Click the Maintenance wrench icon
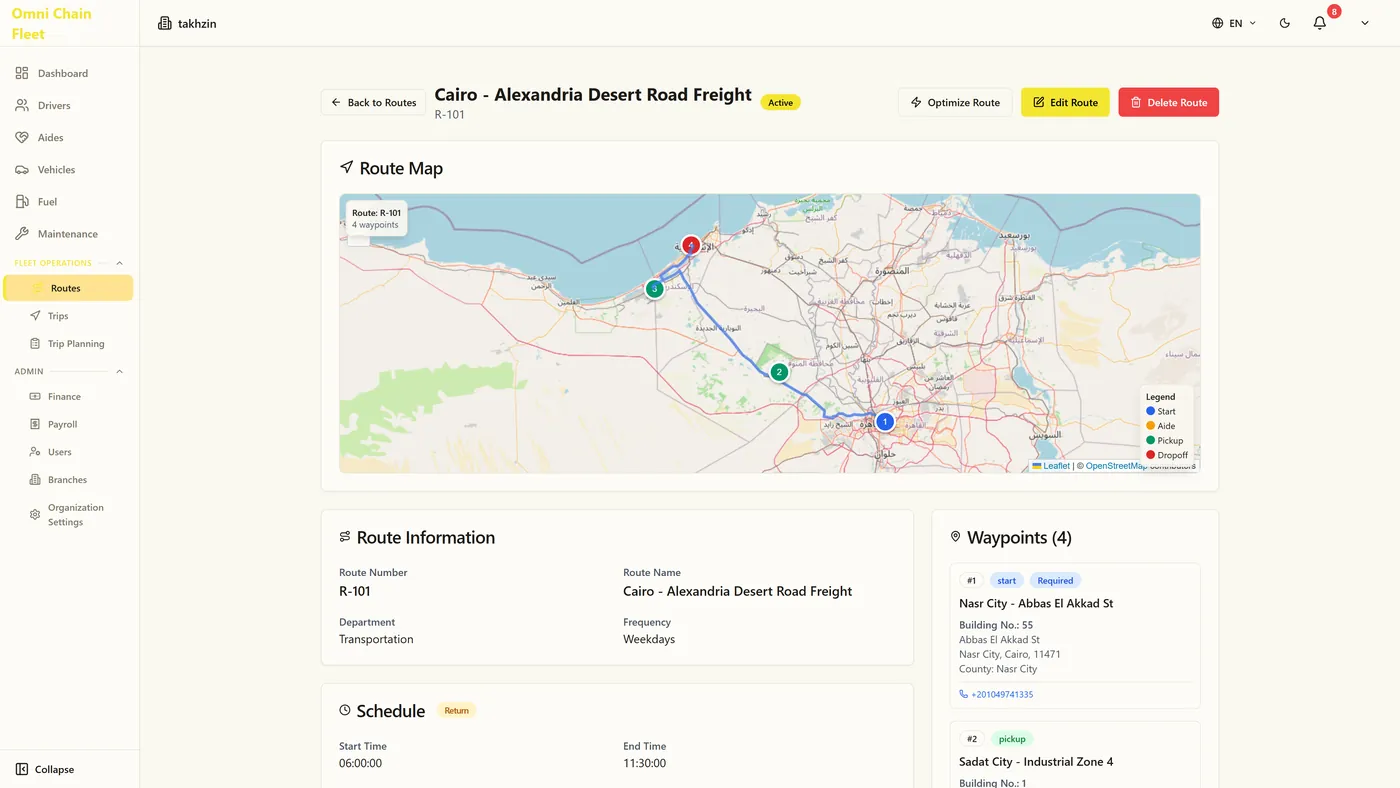Viewport: 1400px width, 788px height. 22,233
